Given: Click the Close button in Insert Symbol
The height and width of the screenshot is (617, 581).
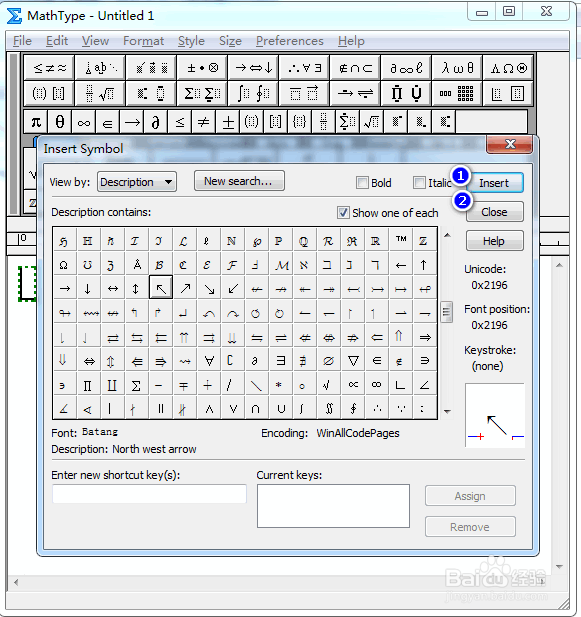Looking at the screenshot, I should pyautogui.click(x=494, y=212).
